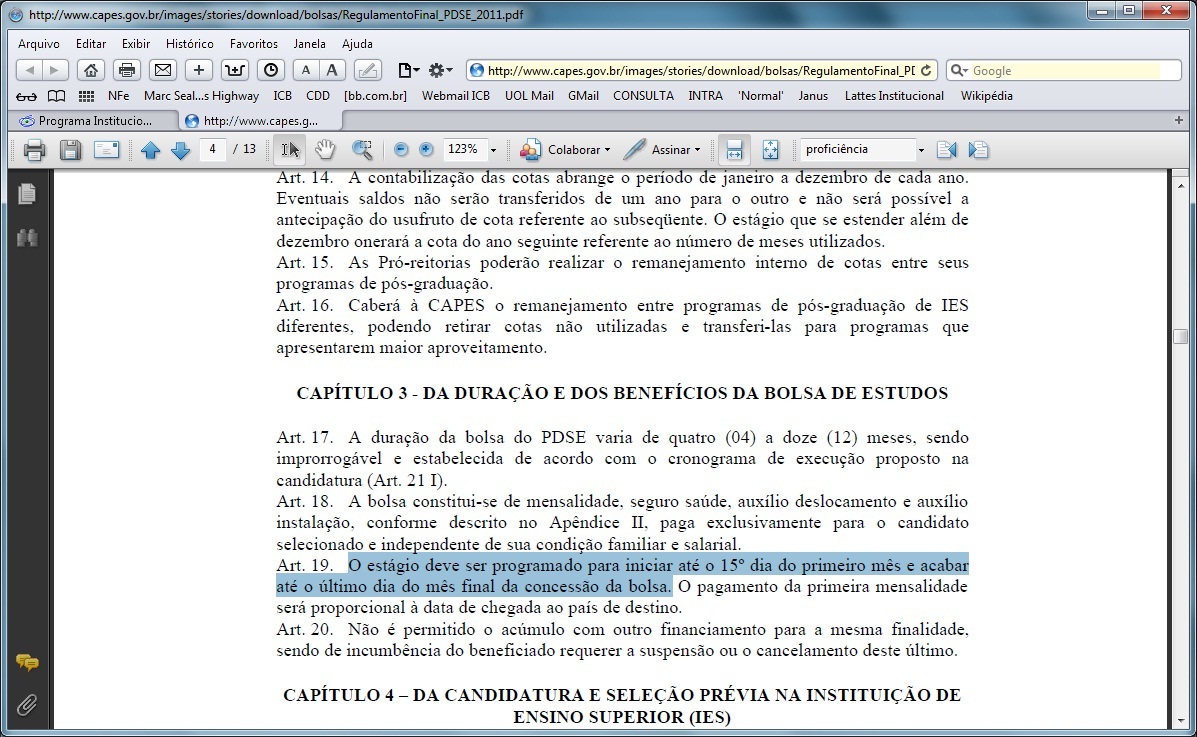Open the Comments panel

[27, 662]
